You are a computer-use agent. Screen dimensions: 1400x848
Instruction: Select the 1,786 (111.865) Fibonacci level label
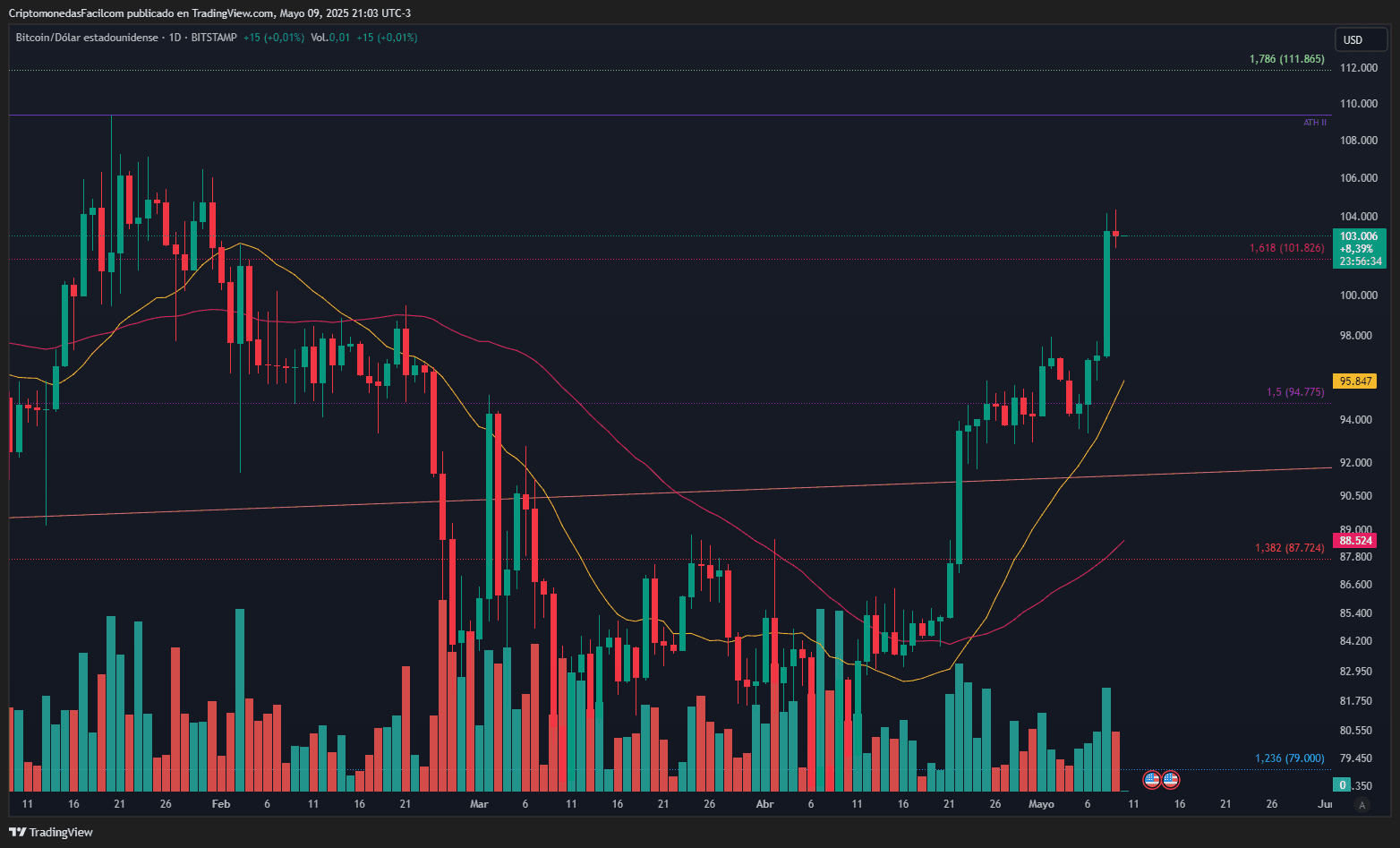(x=1286, y=59)
